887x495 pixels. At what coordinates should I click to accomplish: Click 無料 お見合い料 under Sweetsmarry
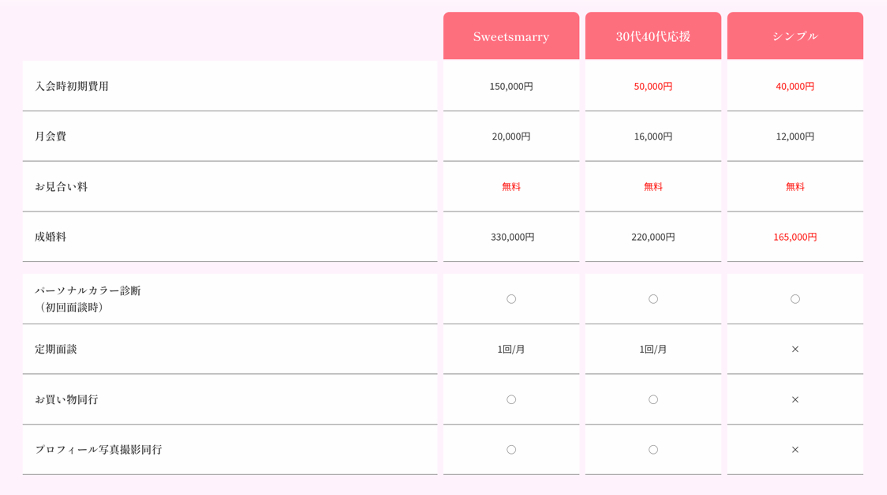(x=511, y=186)
